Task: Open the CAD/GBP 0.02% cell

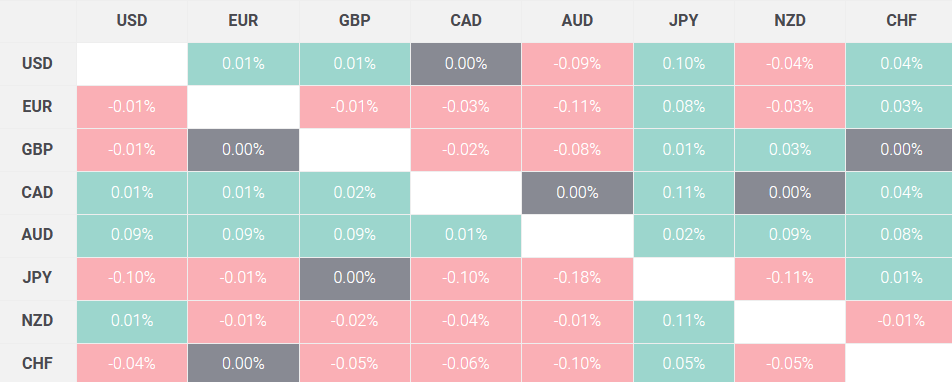Action: (x=355, y=193)
